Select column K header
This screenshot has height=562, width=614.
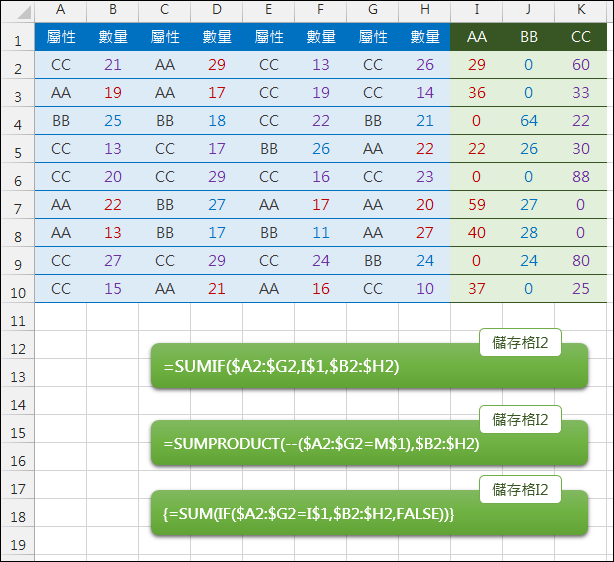[x=581, y=9]
